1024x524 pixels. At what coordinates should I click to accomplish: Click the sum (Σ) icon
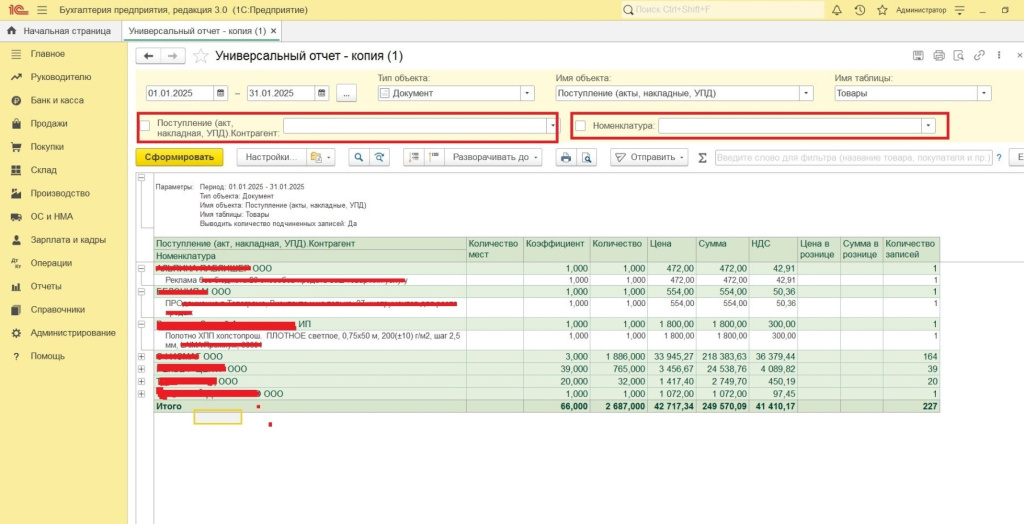coord(702,158)
